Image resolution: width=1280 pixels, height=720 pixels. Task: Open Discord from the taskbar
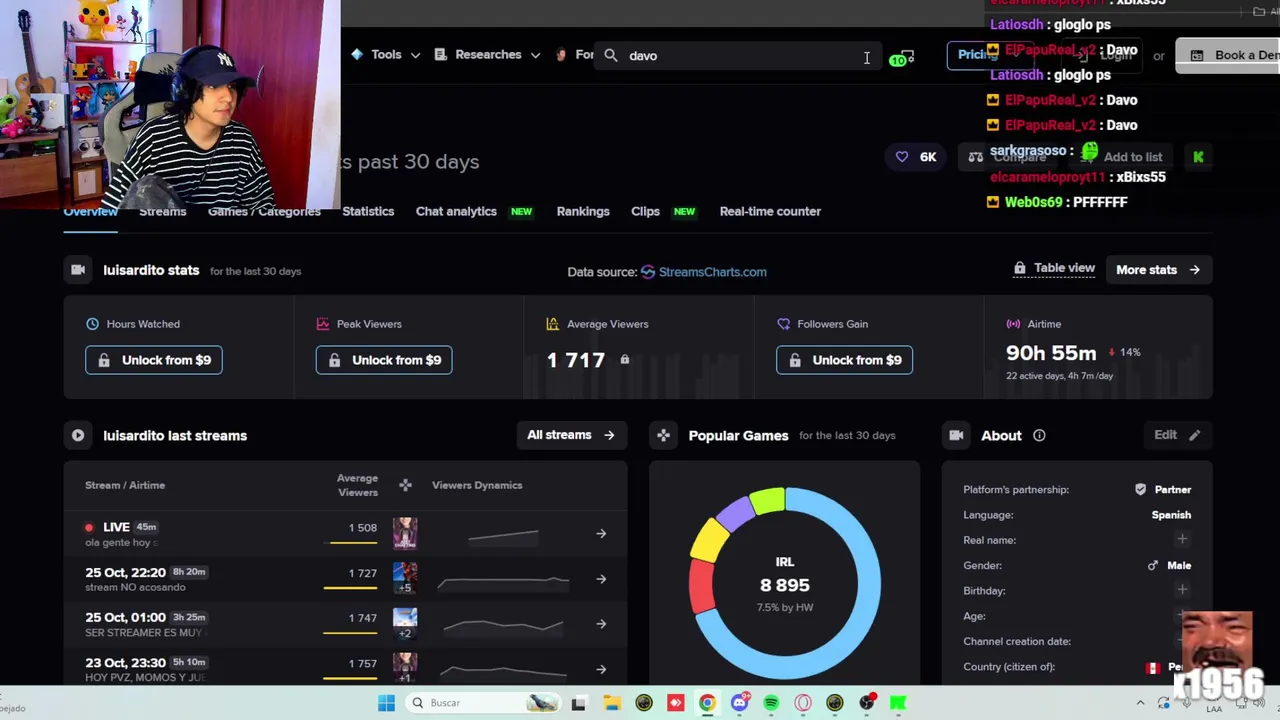pyautogui.click(x=739, y=703)
